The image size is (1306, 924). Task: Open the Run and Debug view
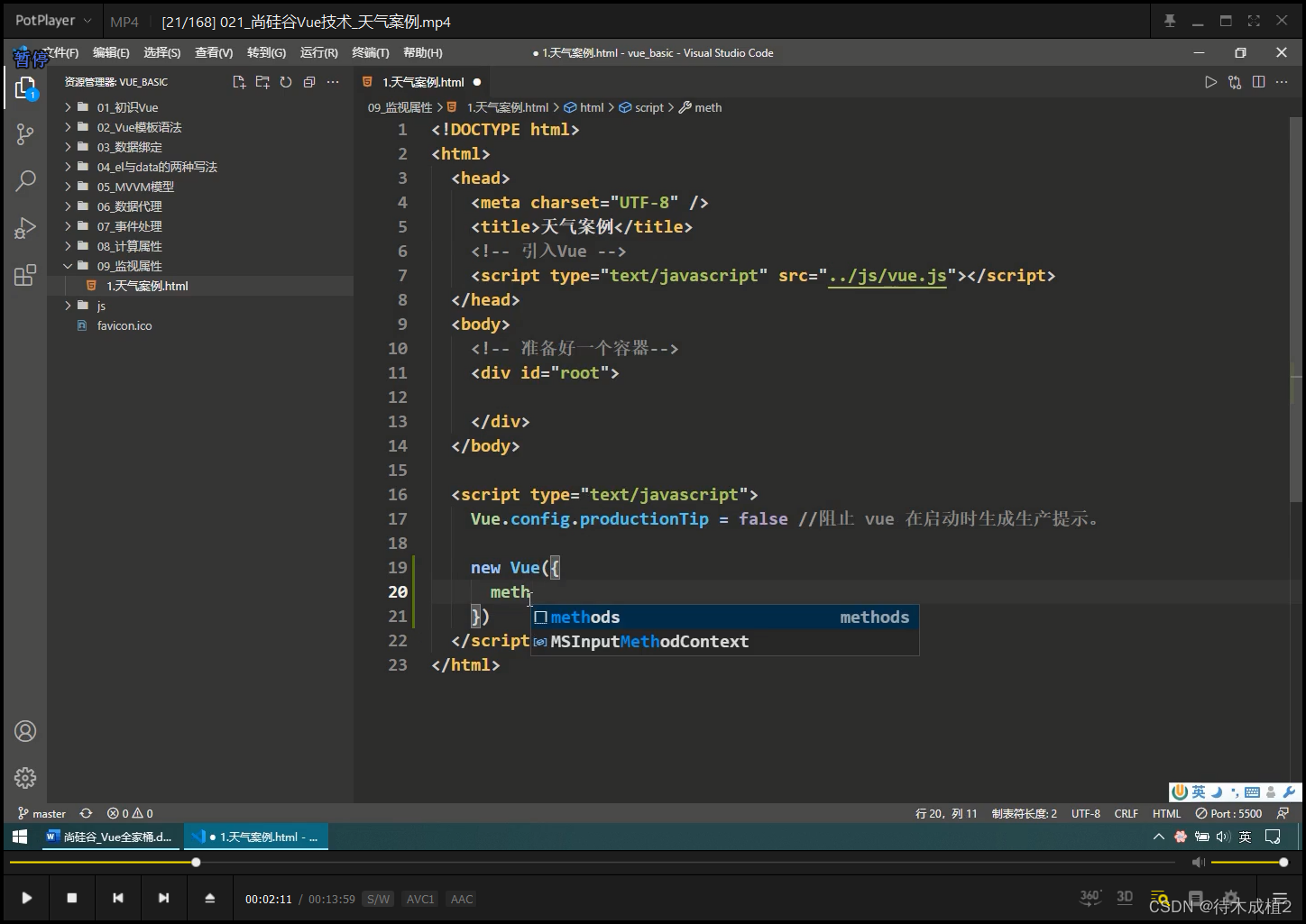pos(25,228)
